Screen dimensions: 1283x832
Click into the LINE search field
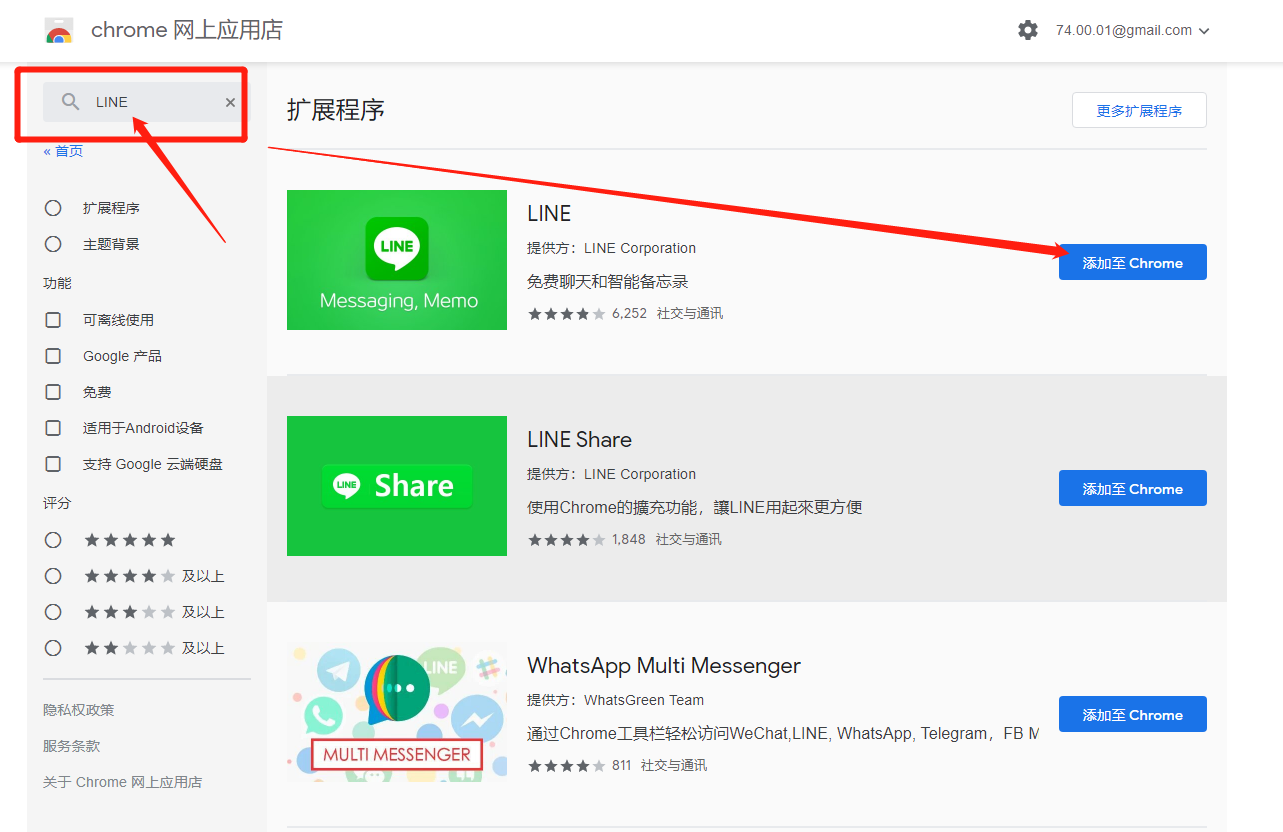point(144,102)
